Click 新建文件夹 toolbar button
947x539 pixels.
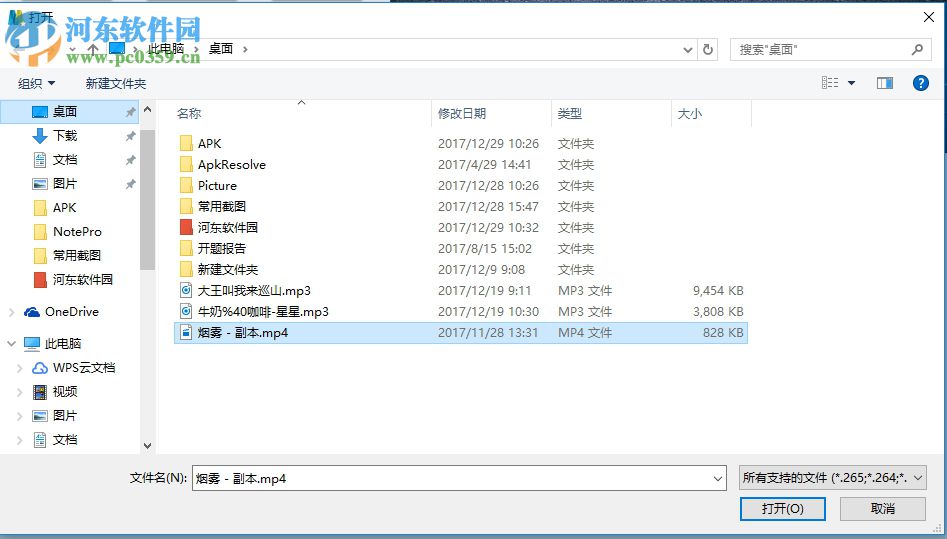click(x=115, y=83)
